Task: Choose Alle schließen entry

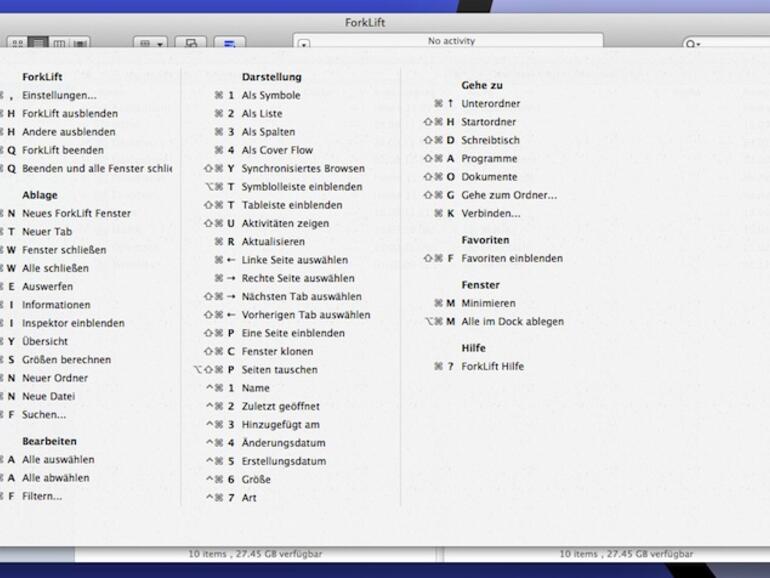Action: (55, 268)
